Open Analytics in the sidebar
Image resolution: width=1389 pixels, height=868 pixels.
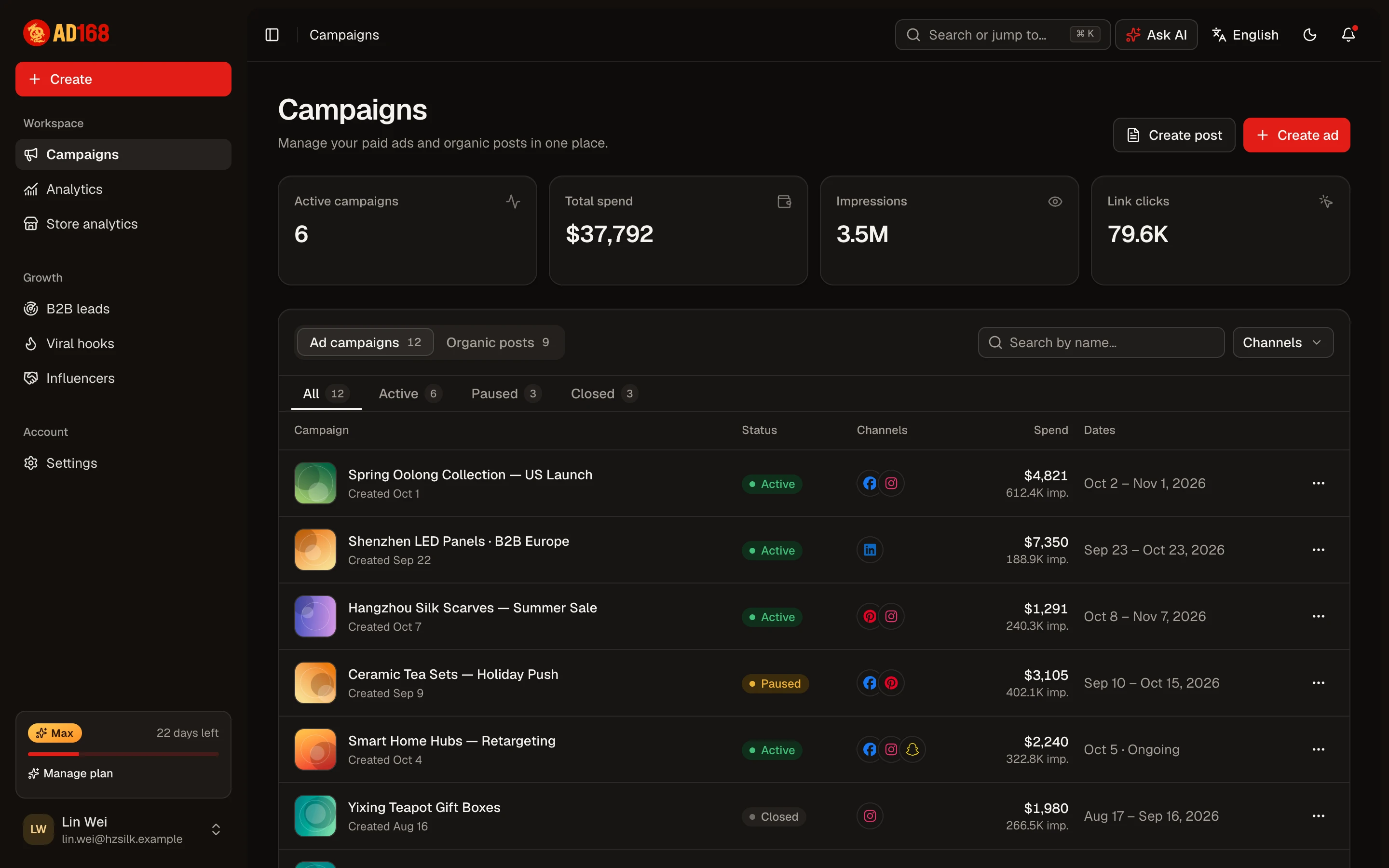coord(123,190)
